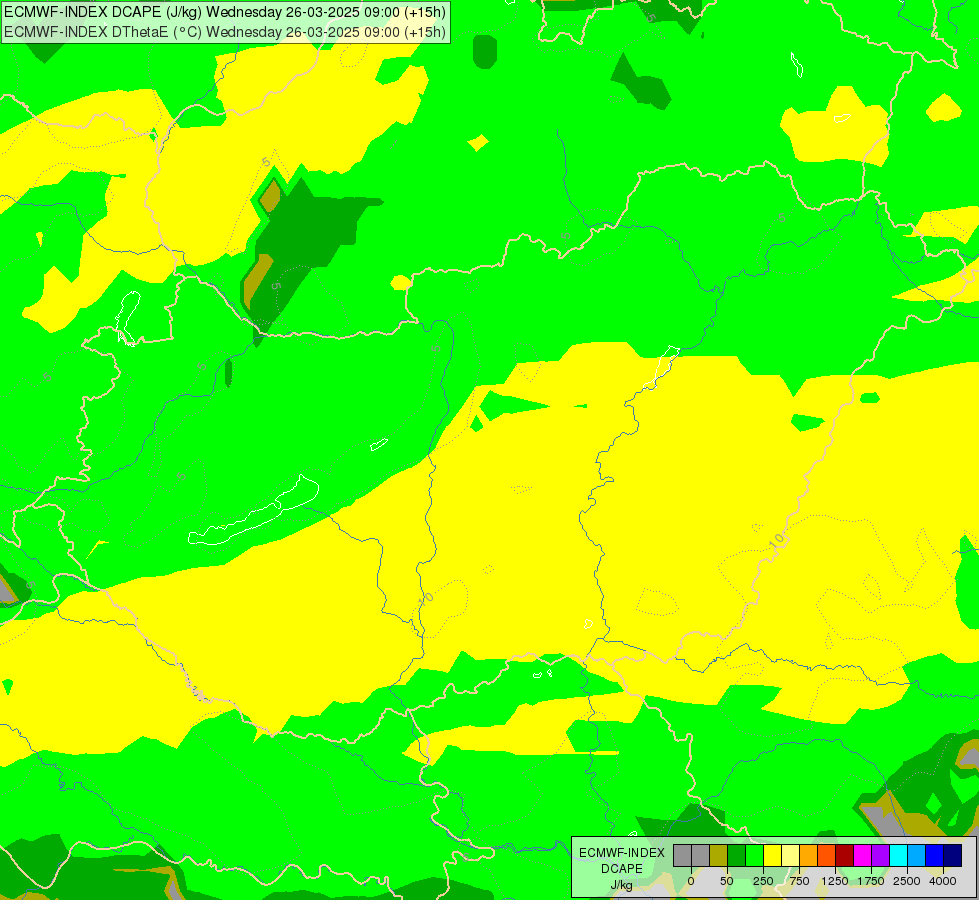The image size is (979, 900).
Task: Click the pure blue legend swatch
Action: 935,856
